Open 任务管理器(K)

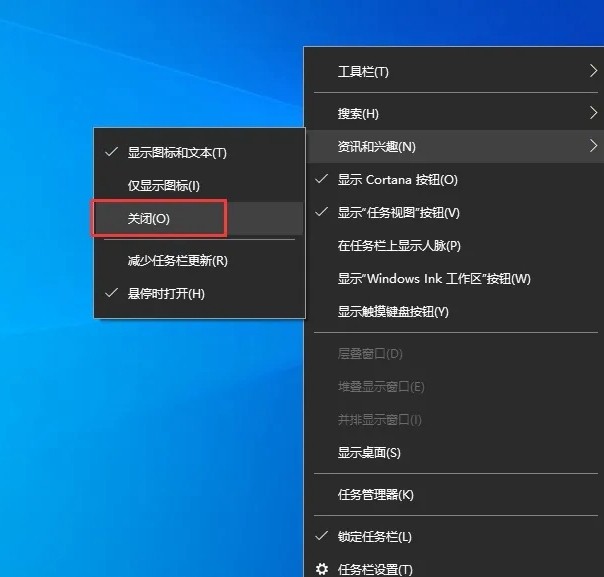point(455,495)
